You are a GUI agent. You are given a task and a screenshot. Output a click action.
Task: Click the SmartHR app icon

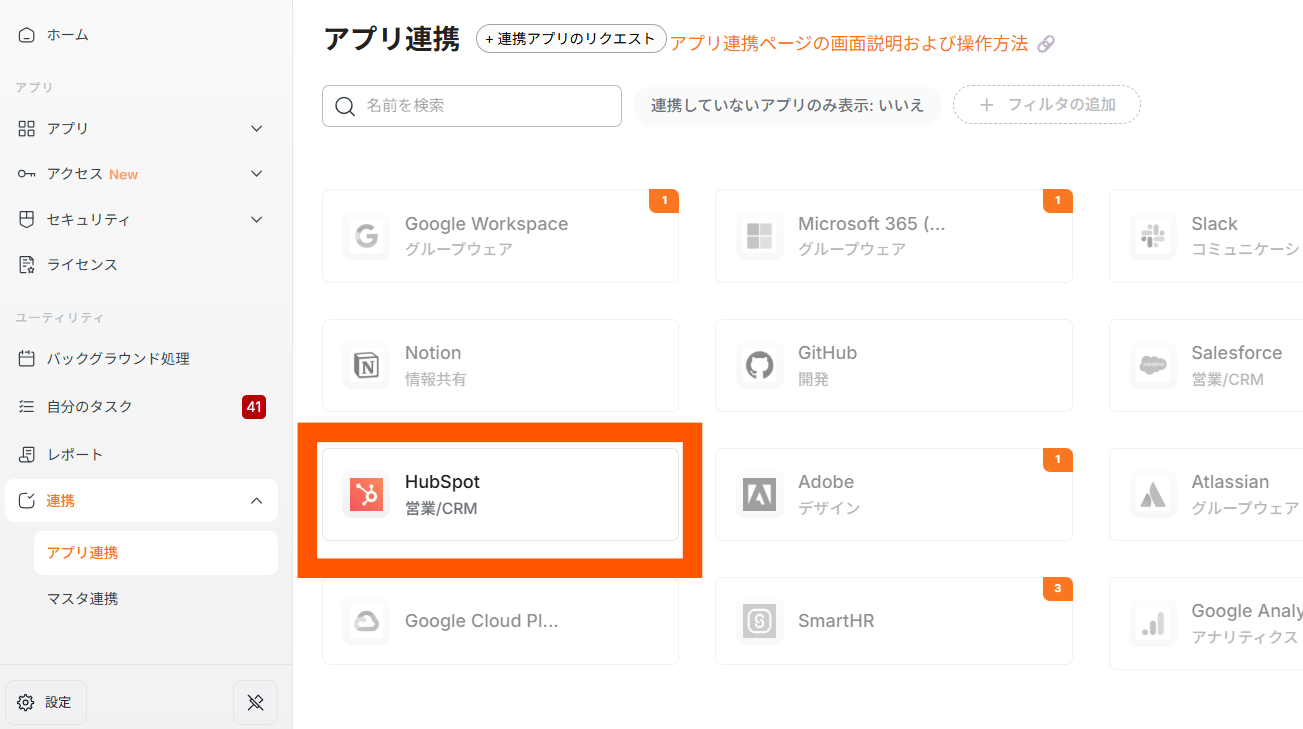(759, 621)
